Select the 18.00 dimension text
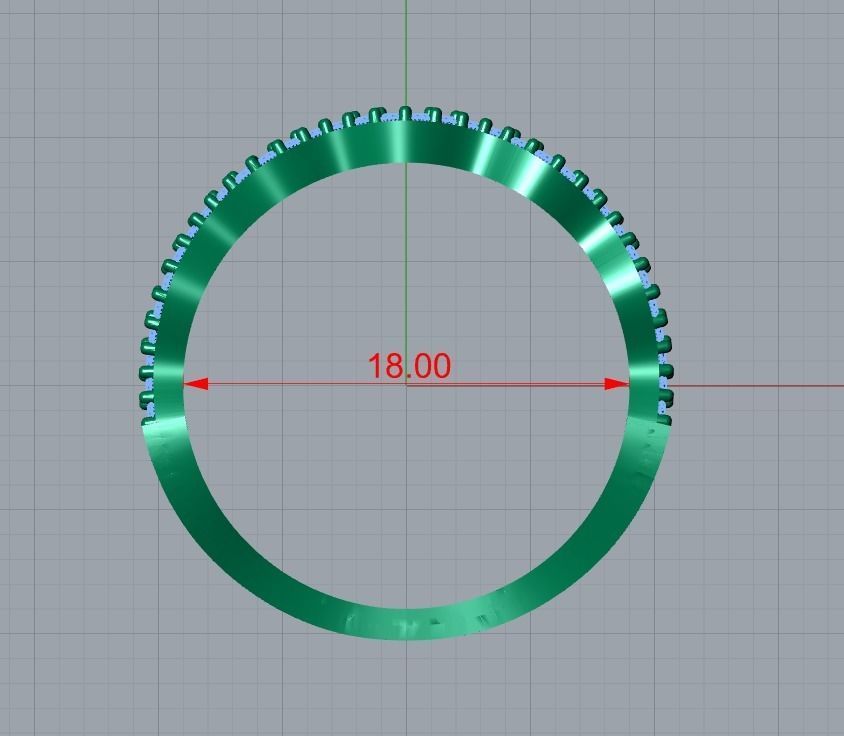 (x=409, y=366)
